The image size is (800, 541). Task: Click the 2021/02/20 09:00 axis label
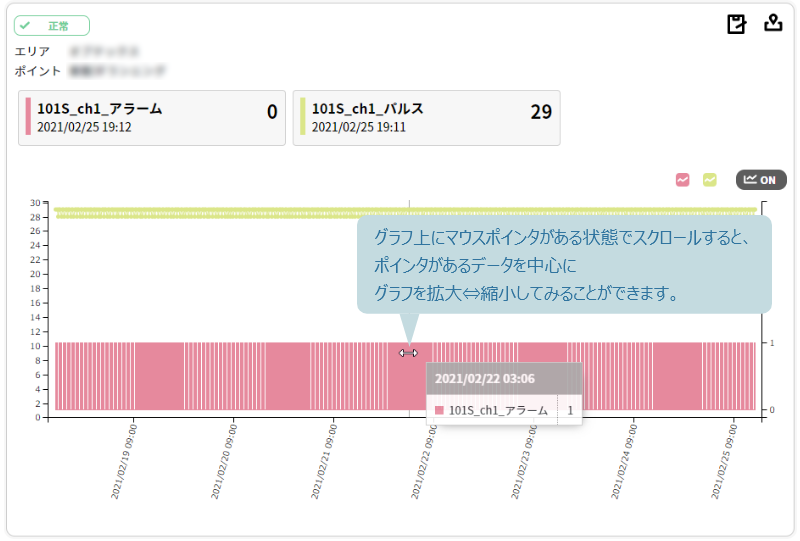pyautogui.click(x=224, y=462)
